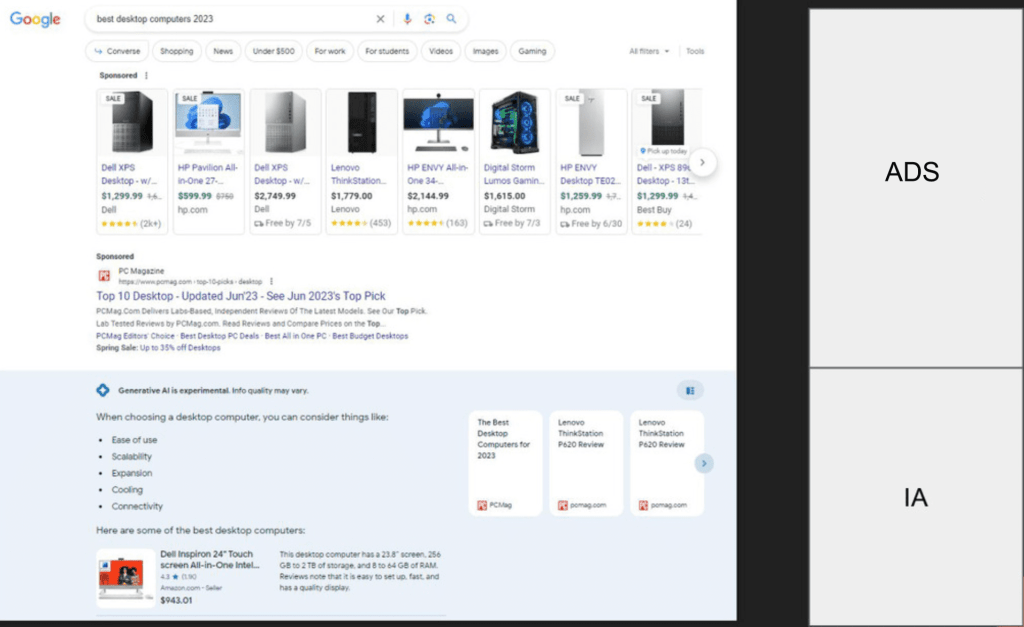Image resolution: width=1024 pixels, height=627 pixels.
Task: Open Digital Storm Lumos Gaming image
Action: point(515,122)
